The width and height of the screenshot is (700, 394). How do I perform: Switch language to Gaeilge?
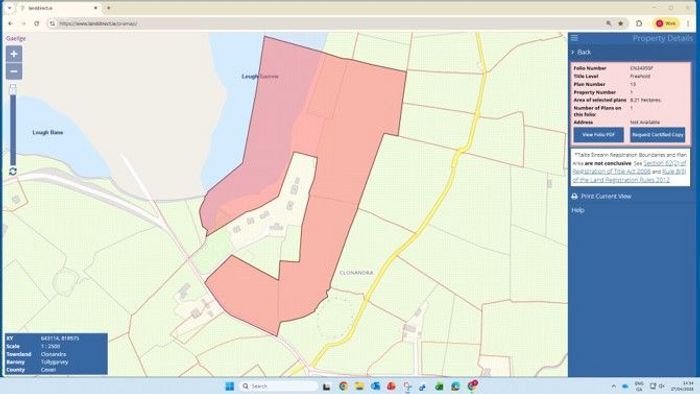(16, 39)
